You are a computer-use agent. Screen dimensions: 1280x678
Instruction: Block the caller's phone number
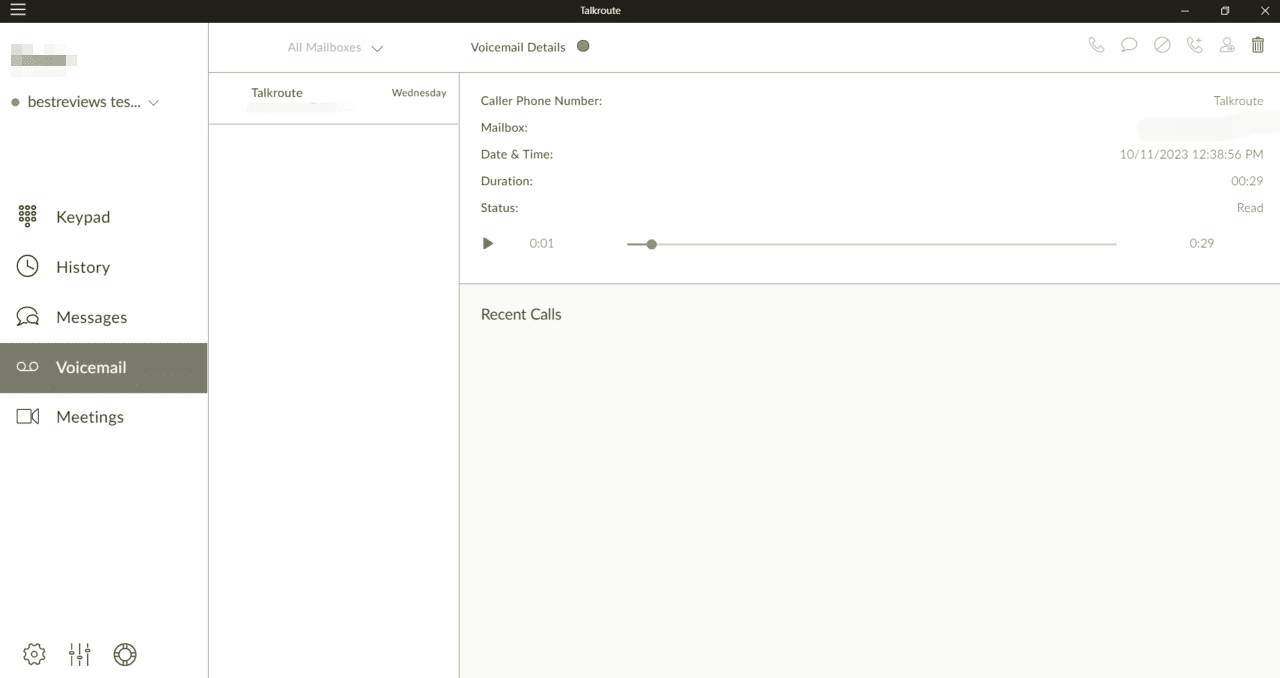pyautogui.click(x=1161, y=45)
